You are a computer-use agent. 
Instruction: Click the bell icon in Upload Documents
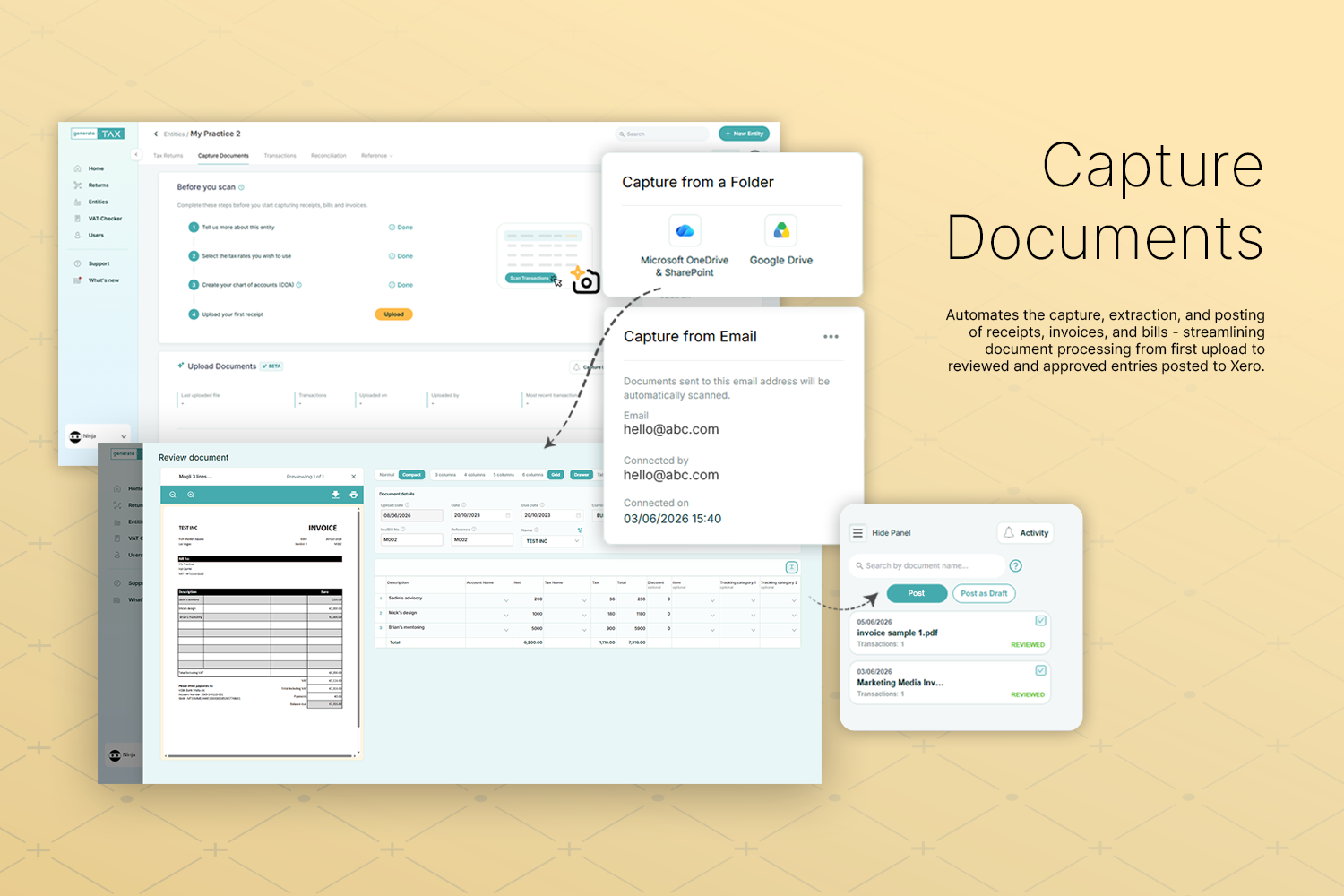click(576, 367)
